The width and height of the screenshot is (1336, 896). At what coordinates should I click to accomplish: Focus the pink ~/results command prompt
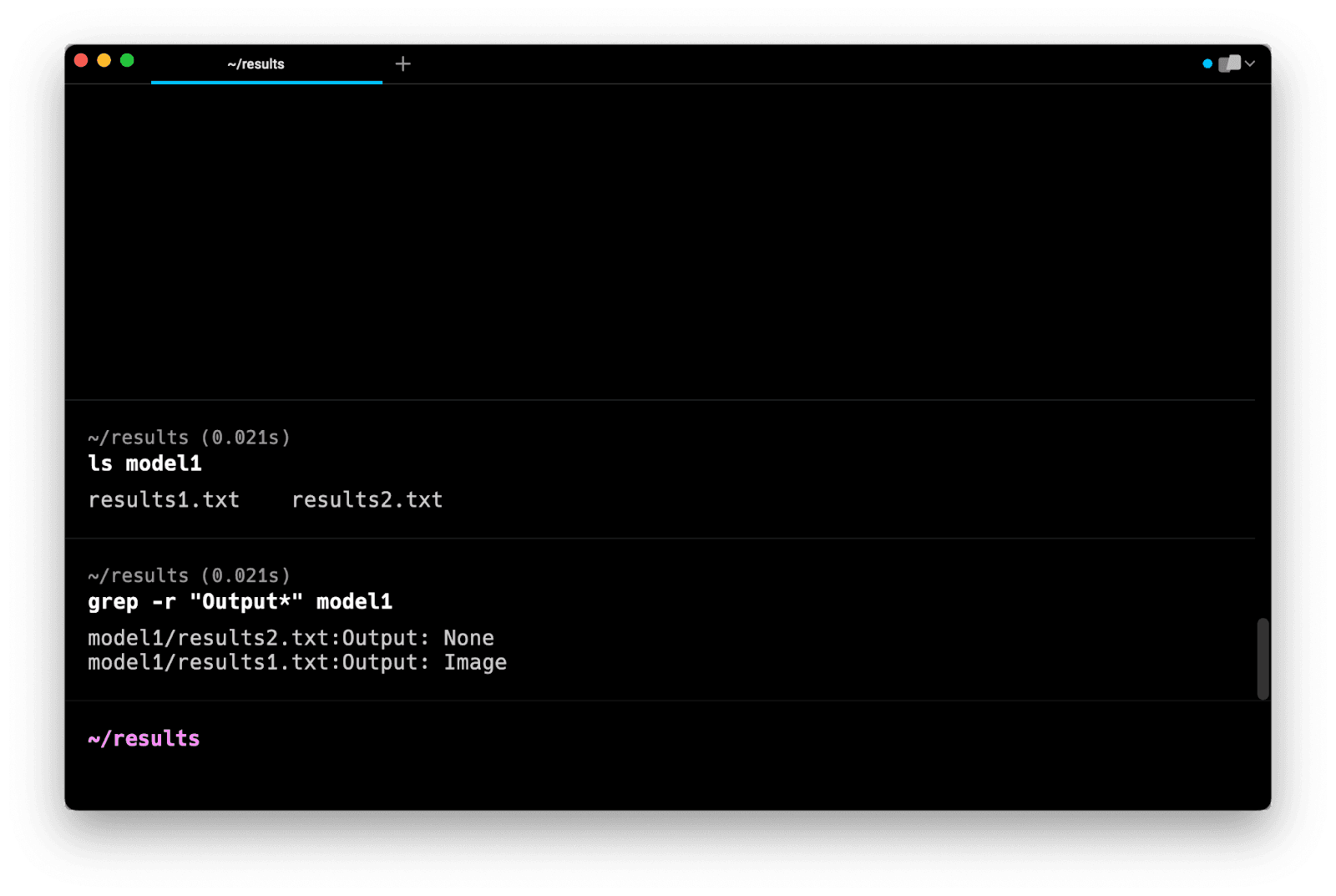tap(144, 739)
